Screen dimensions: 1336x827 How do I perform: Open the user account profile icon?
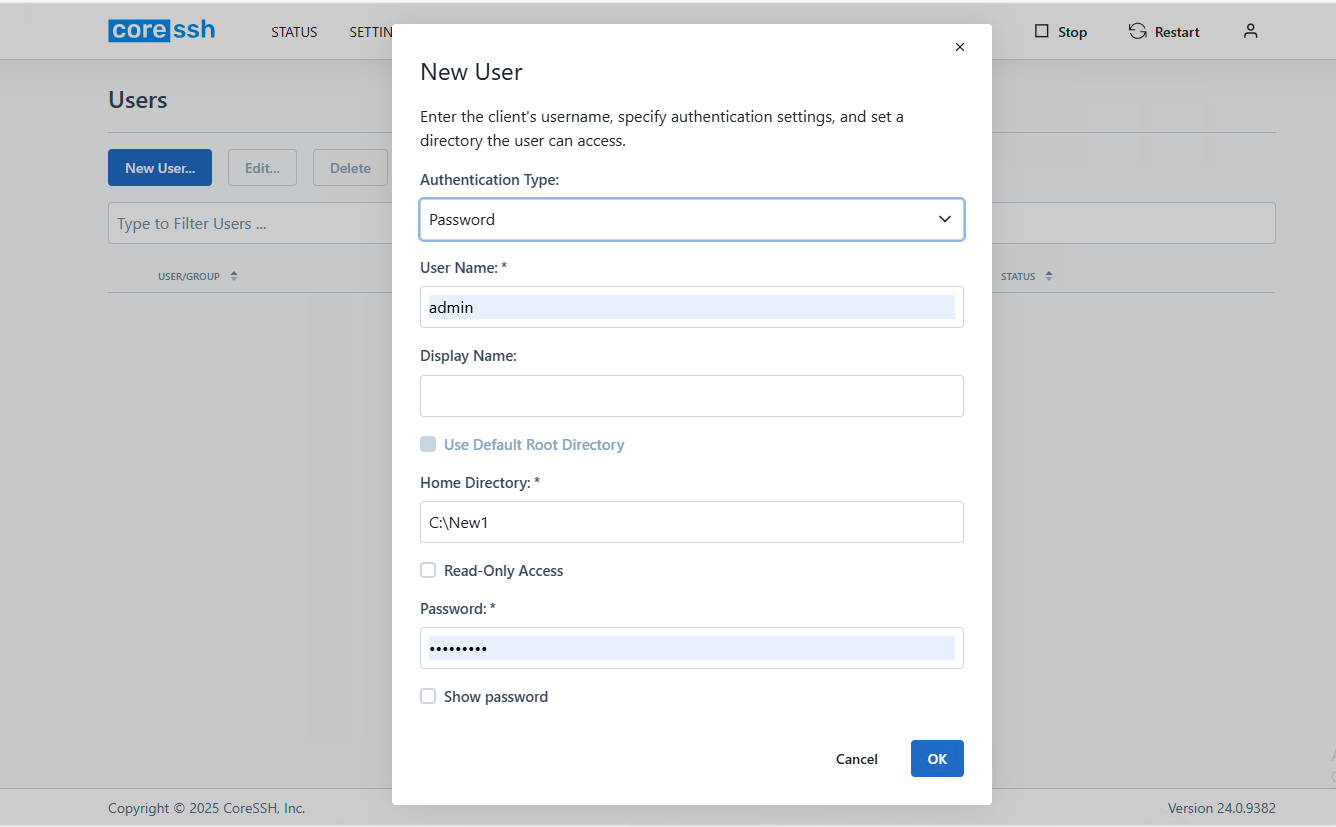click(1250, 31)
